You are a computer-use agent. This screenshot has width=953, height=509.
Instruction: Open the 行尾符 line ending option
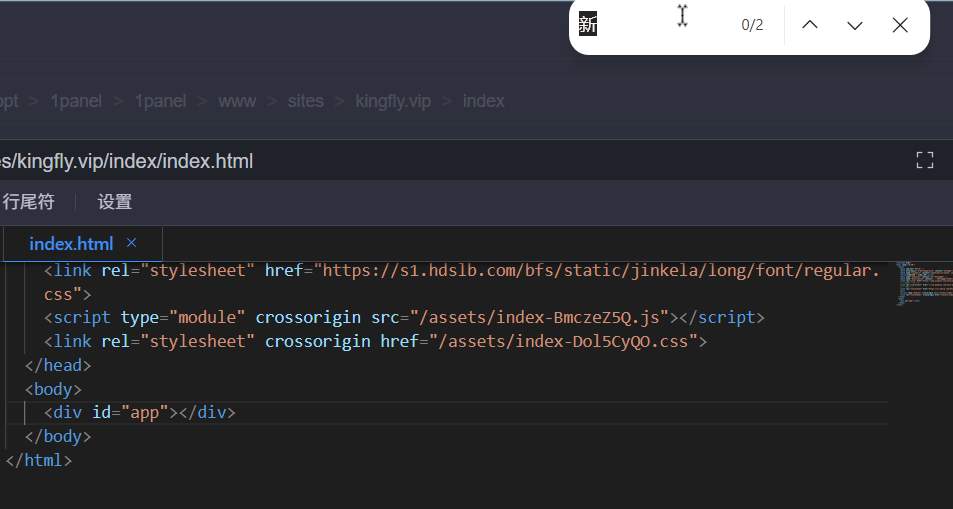28,202
